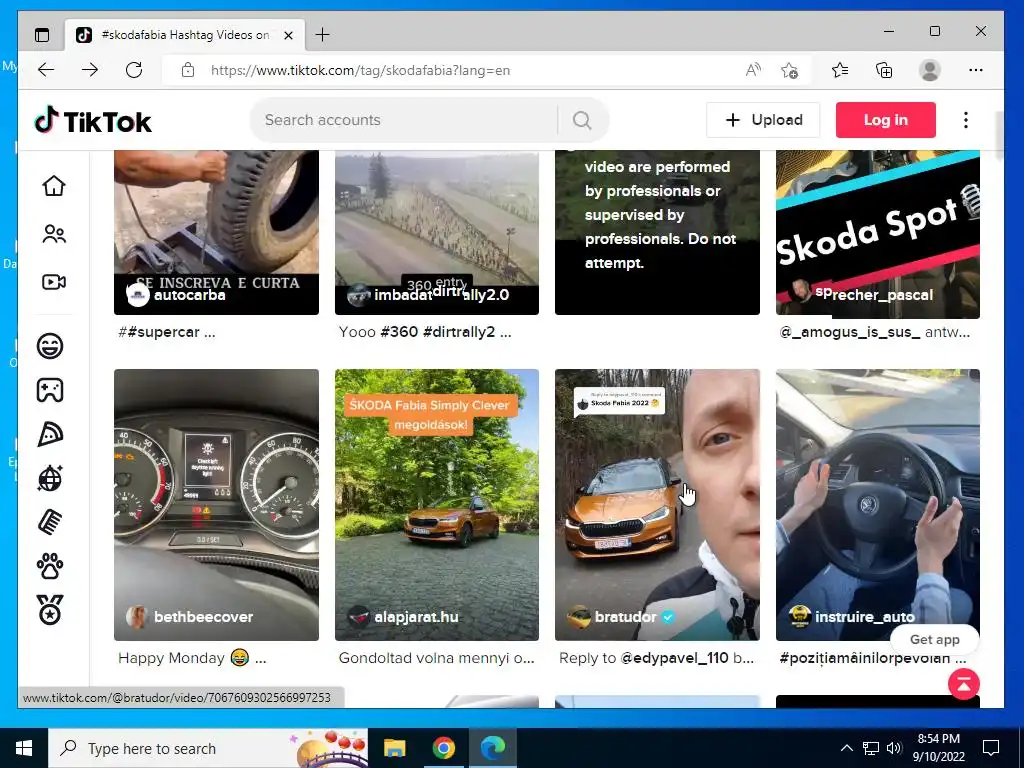Reload the page with refresh icon
This screenshot has height=768, width=1024.
point(134,70)
